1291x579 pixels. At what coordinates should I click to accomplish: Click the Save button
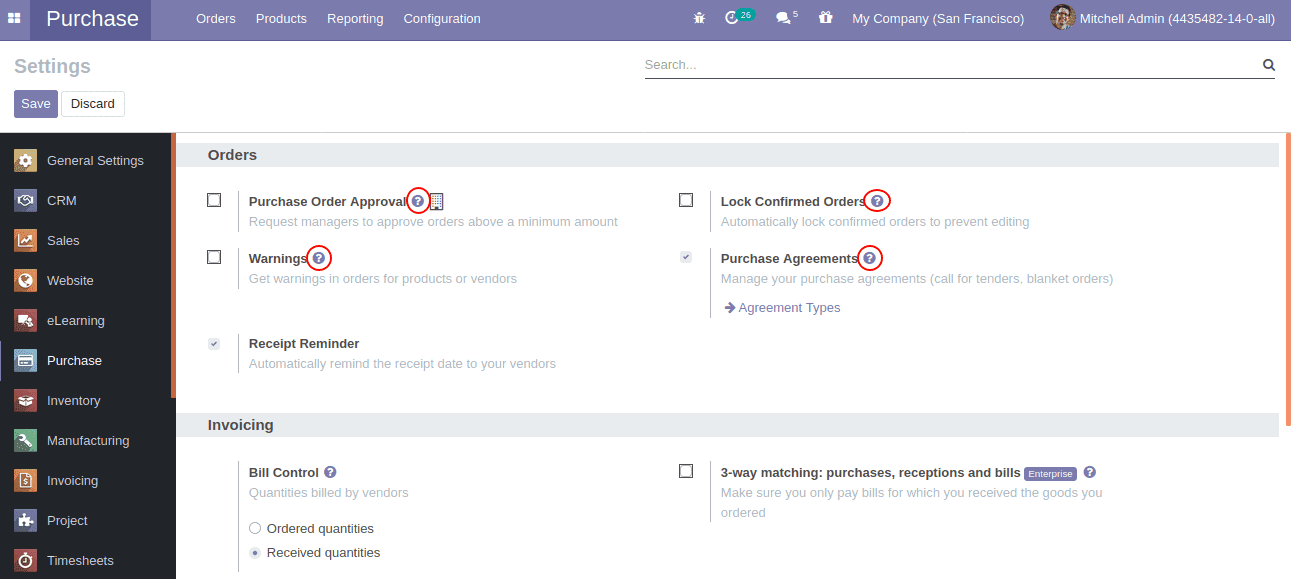(x=36, y=104)
